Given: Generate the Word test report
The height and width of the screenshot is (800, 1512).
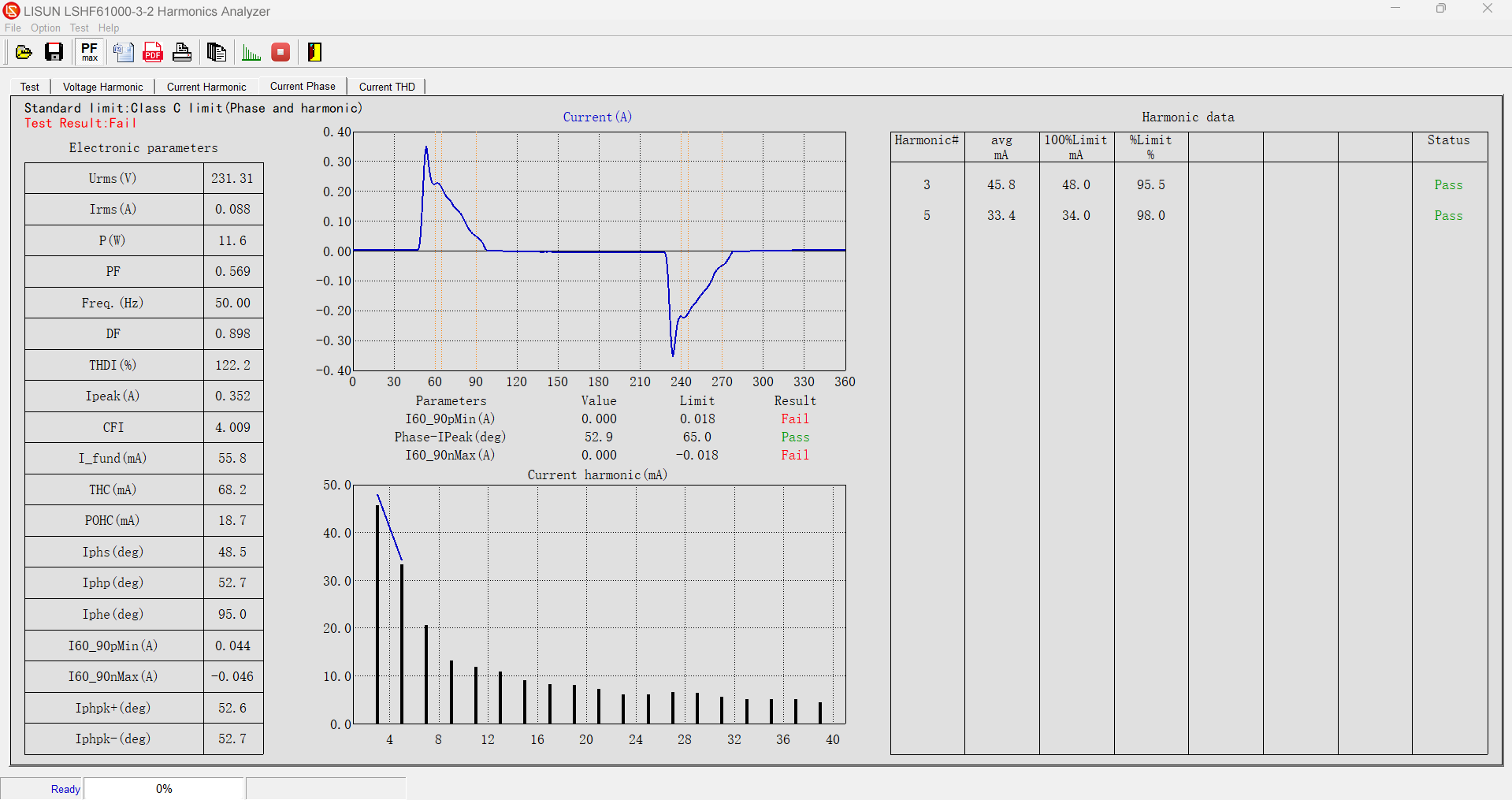Looking at the screenshot, I should (123, 52).
